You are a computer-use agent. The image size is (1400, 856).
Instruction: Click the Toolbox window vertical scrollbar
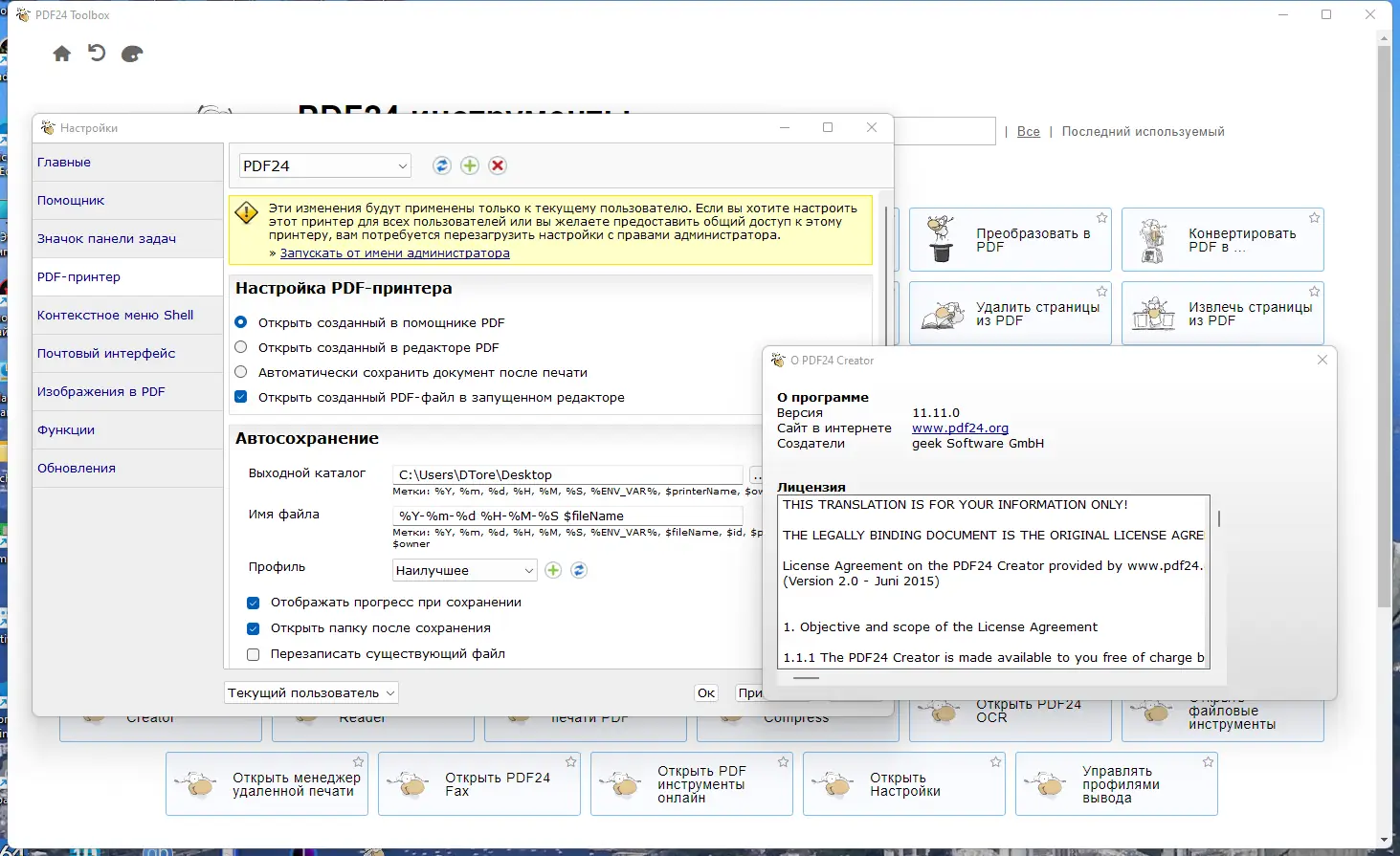click(x=1384, y=325)
